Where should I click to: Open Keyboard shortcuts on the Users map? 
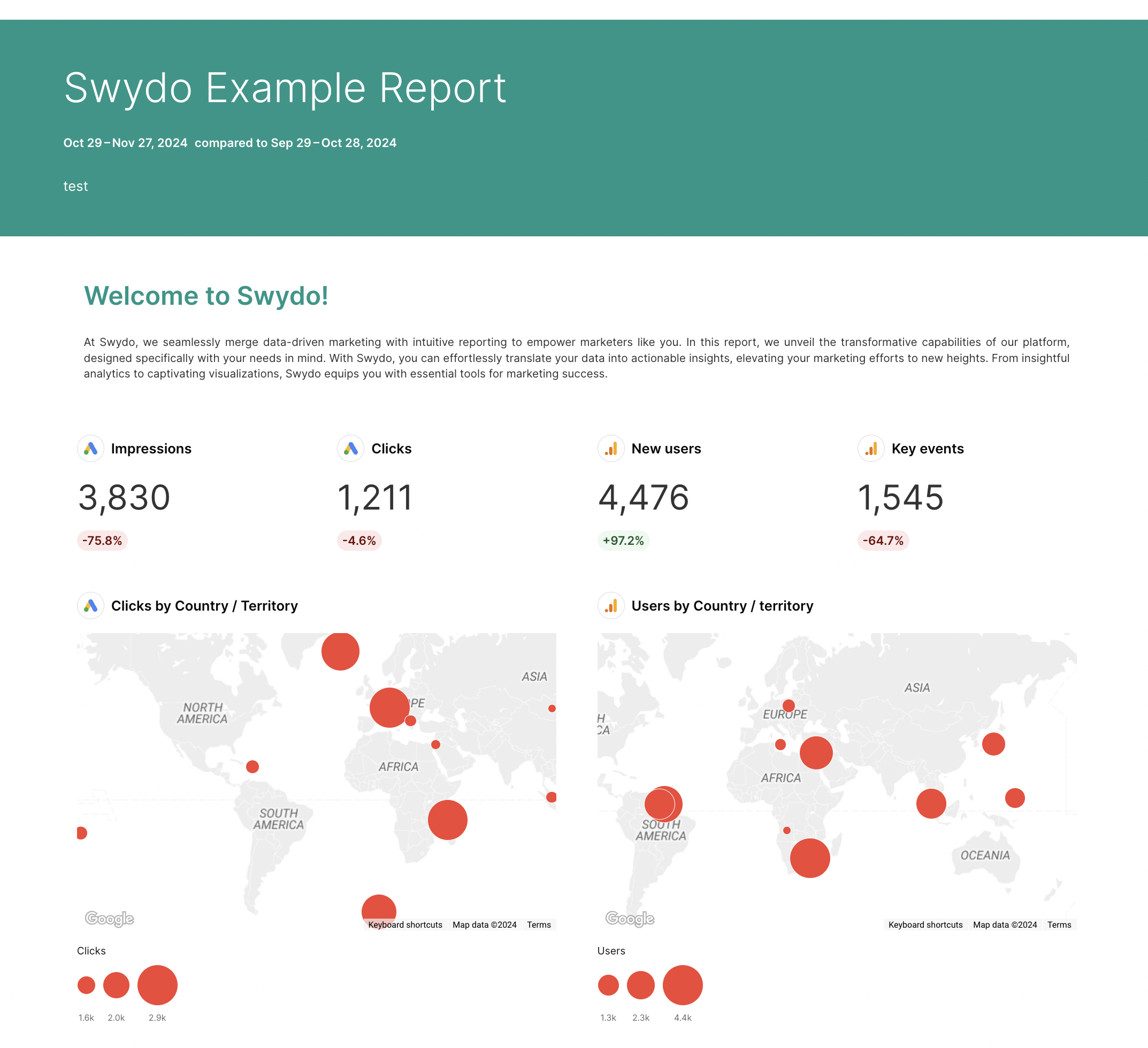click(x=925, y=924)
